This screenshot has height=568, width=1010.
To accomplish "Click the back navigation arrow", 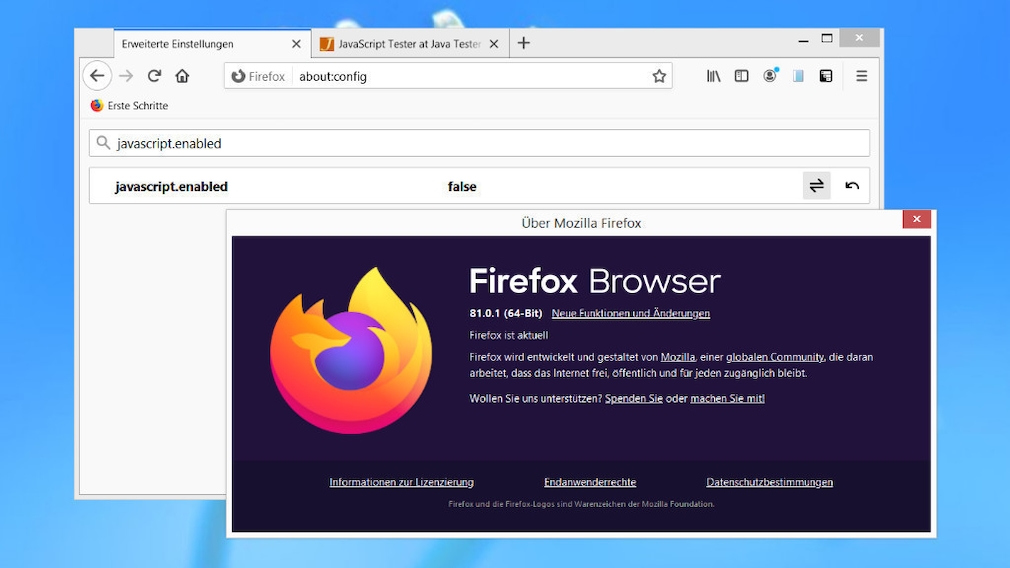I will (x=97, y=76).
